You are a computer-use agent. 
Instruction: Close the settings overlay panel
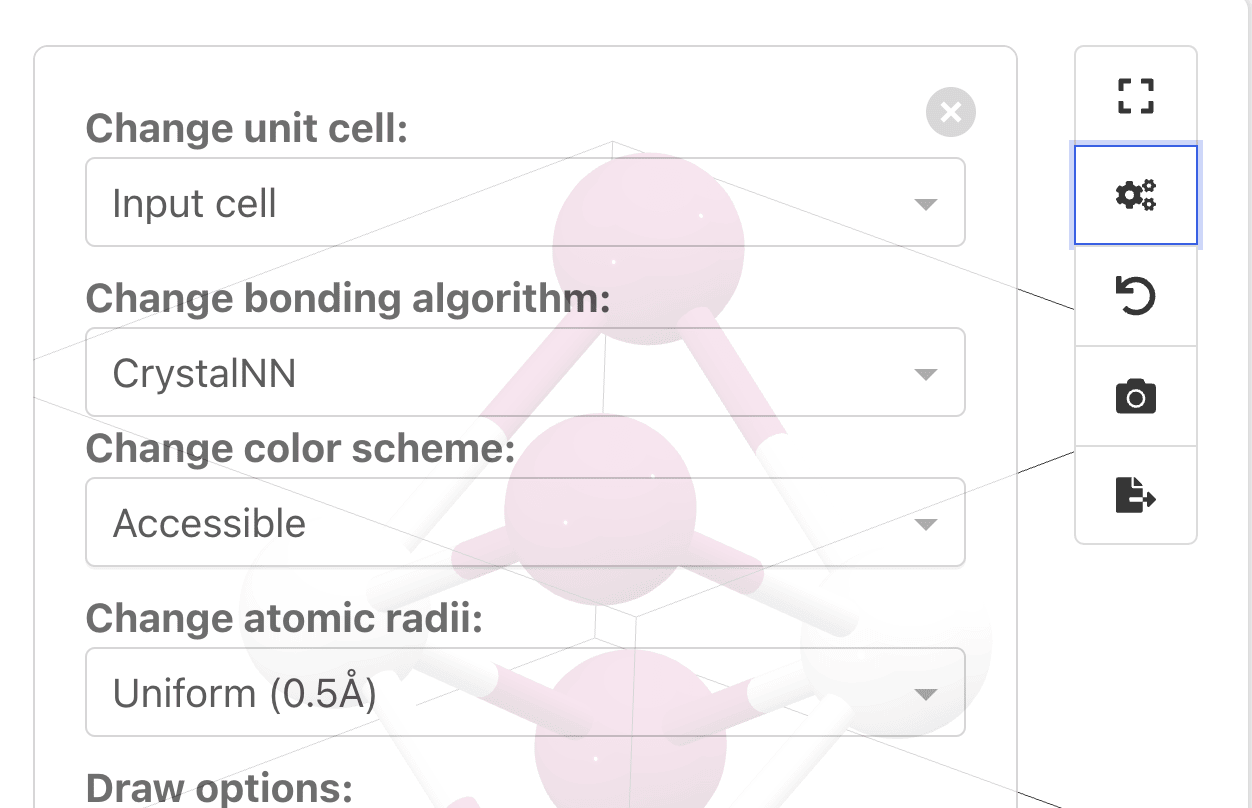tap(950, 112)
